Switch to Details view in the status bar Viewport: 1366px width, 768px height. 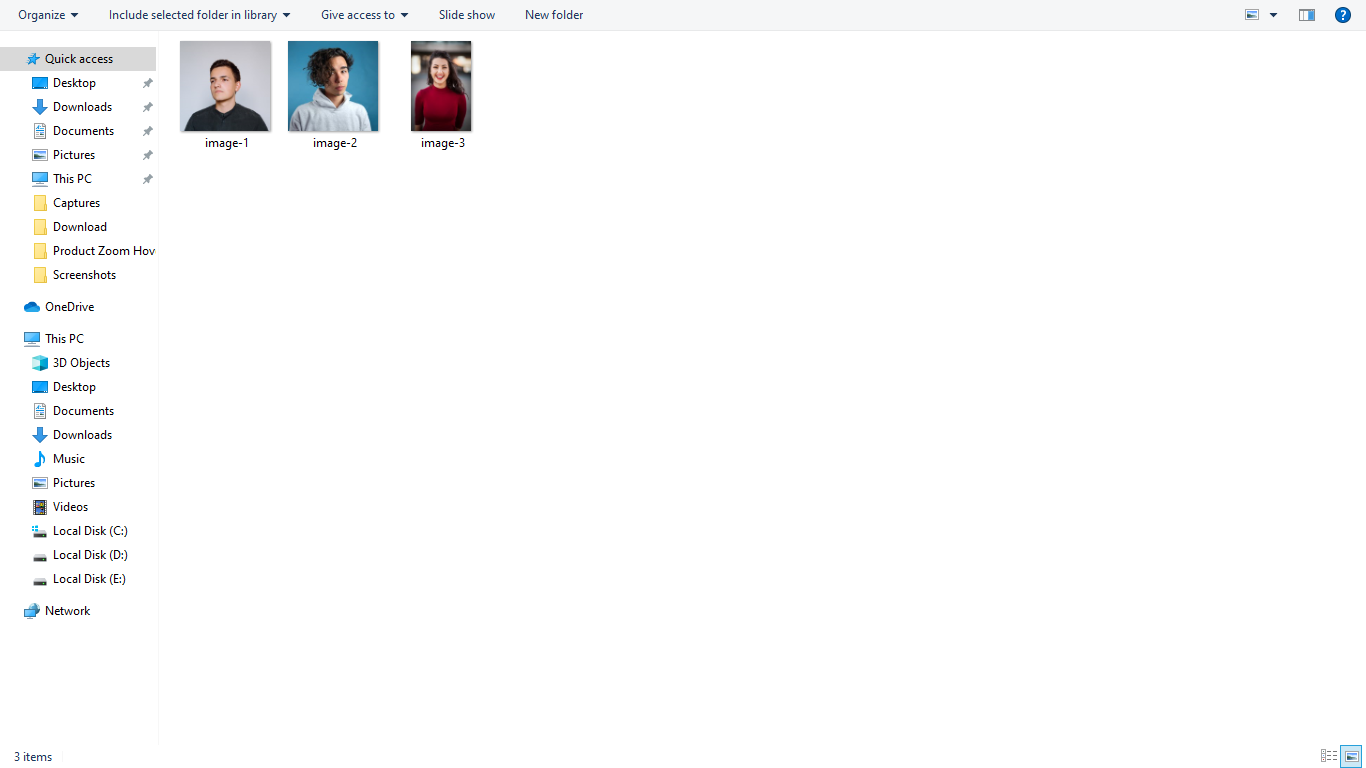tap(1328, 756)
